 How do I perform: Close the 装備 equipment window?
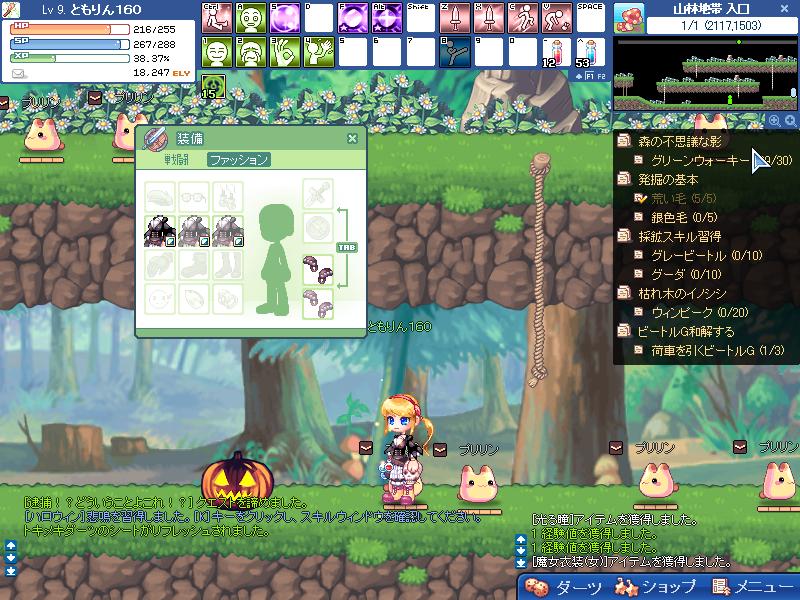click(352, 138)
